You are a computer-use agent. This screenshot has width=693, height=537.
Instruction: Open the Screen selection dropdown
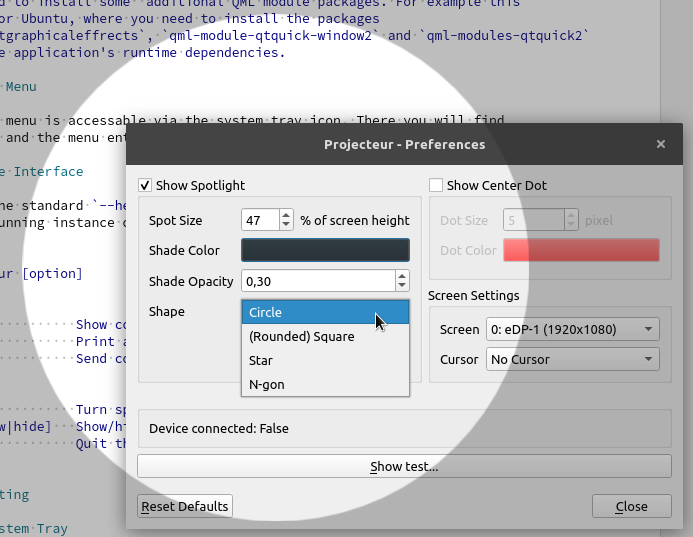(573, 329)
